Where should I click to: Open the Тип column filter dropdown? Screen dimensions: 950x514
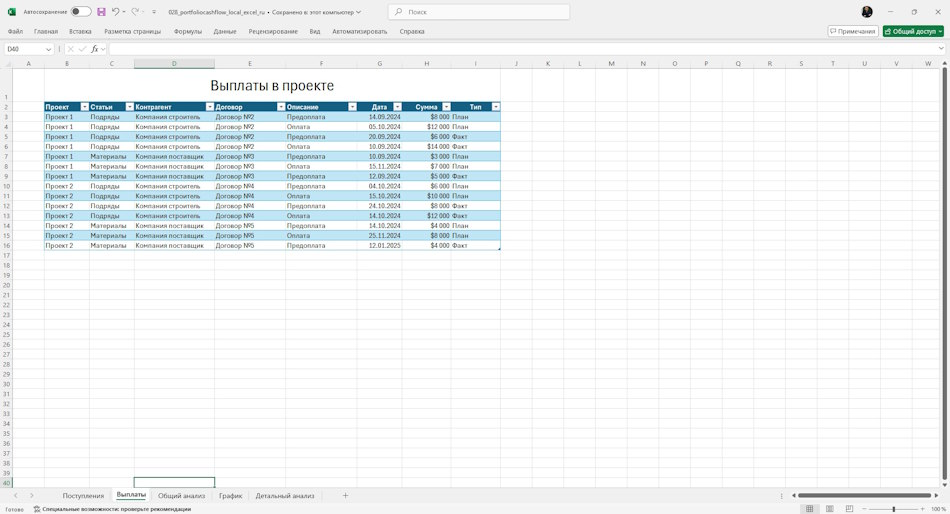click(496, 107)
